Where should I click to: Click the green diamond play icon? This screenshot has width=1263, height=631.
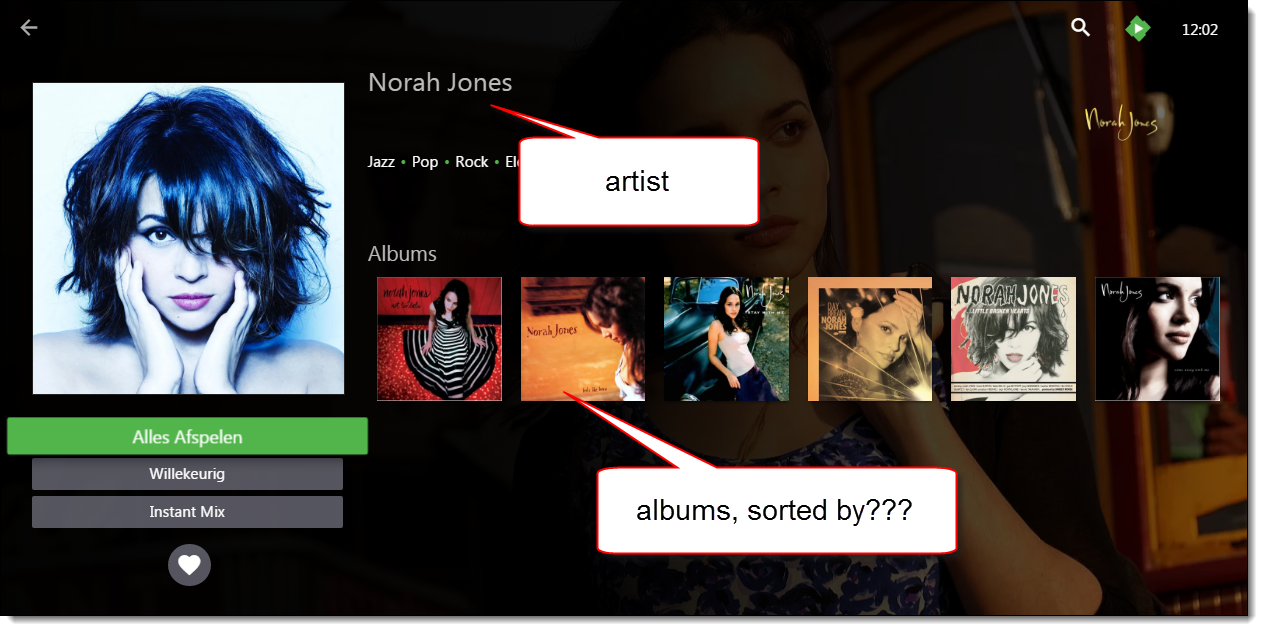[1138, 29]
